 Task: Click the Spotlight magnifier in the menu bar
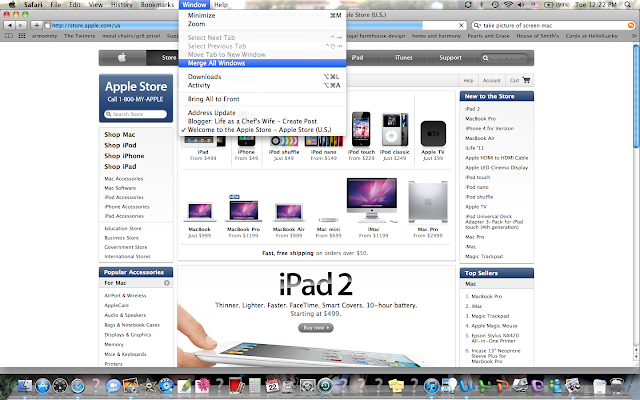tap(628, 4)
